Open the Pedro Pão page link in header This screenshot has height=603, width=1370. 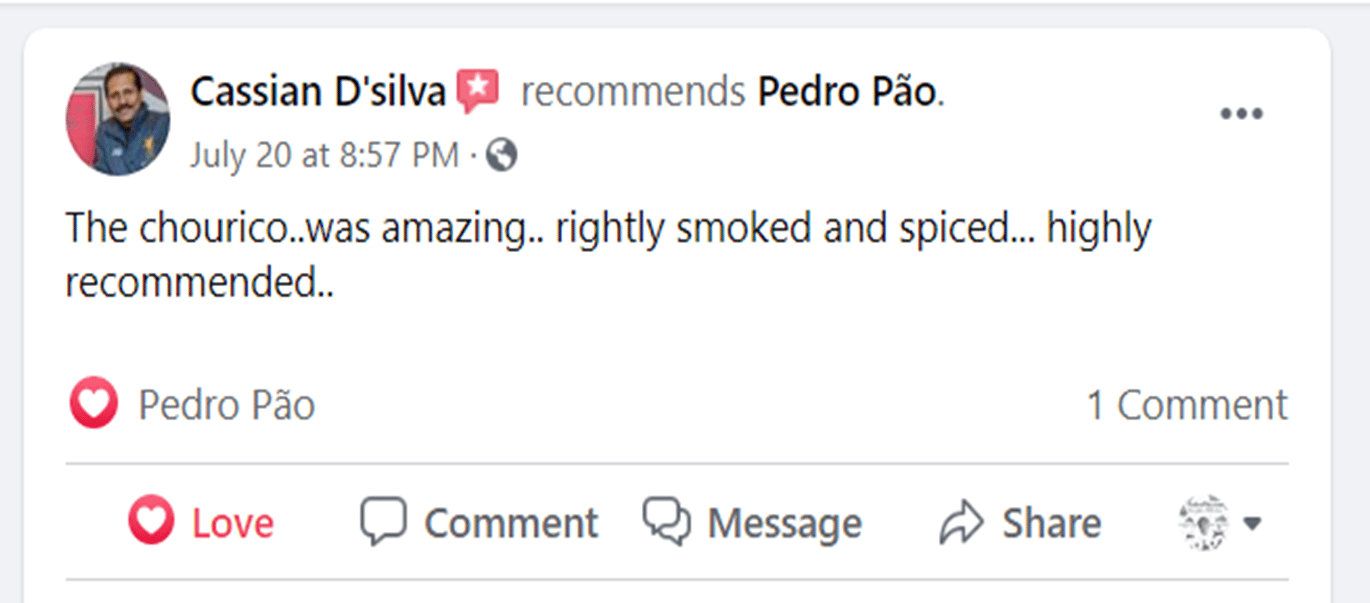[848, 92]
